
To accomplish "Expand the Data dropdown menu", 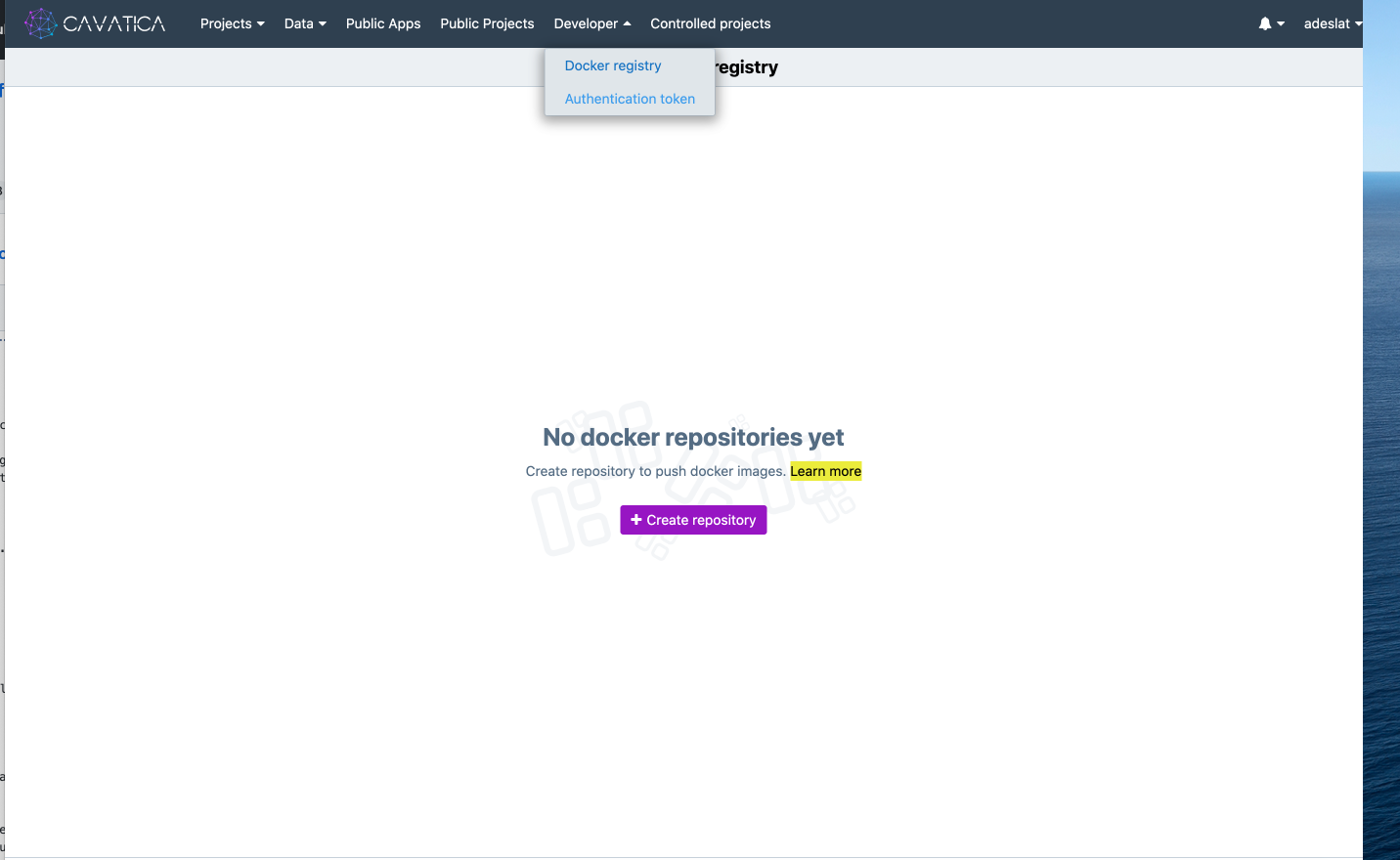I will pos(305,23).
